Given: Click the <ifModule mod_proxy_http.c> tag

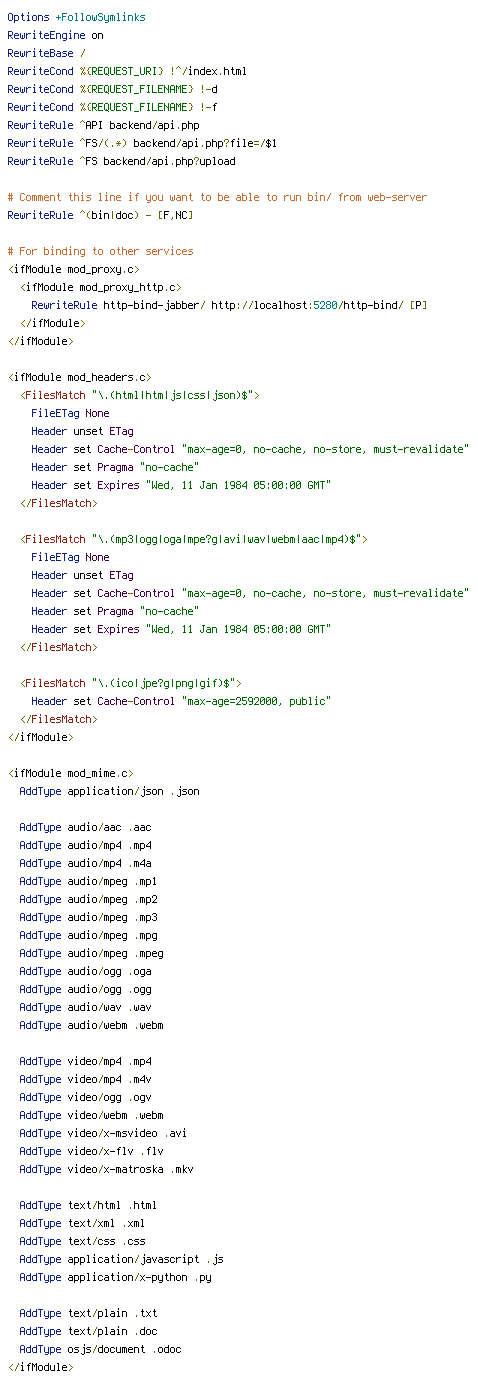Looking at the screenshot, I should (100, 287).
